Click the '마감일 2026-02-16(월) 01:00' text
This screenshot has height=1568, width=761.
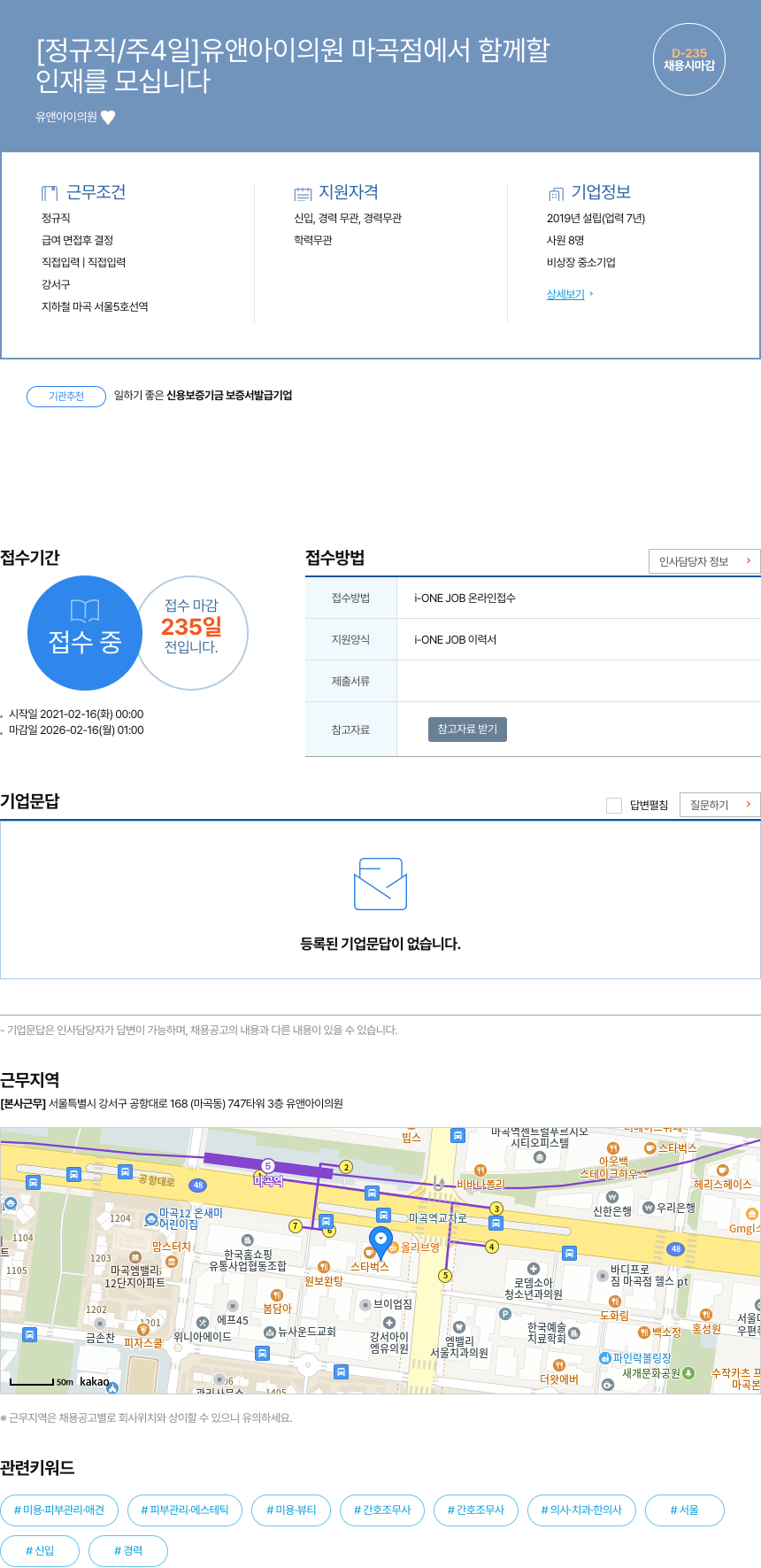click(x=76, y=730)
